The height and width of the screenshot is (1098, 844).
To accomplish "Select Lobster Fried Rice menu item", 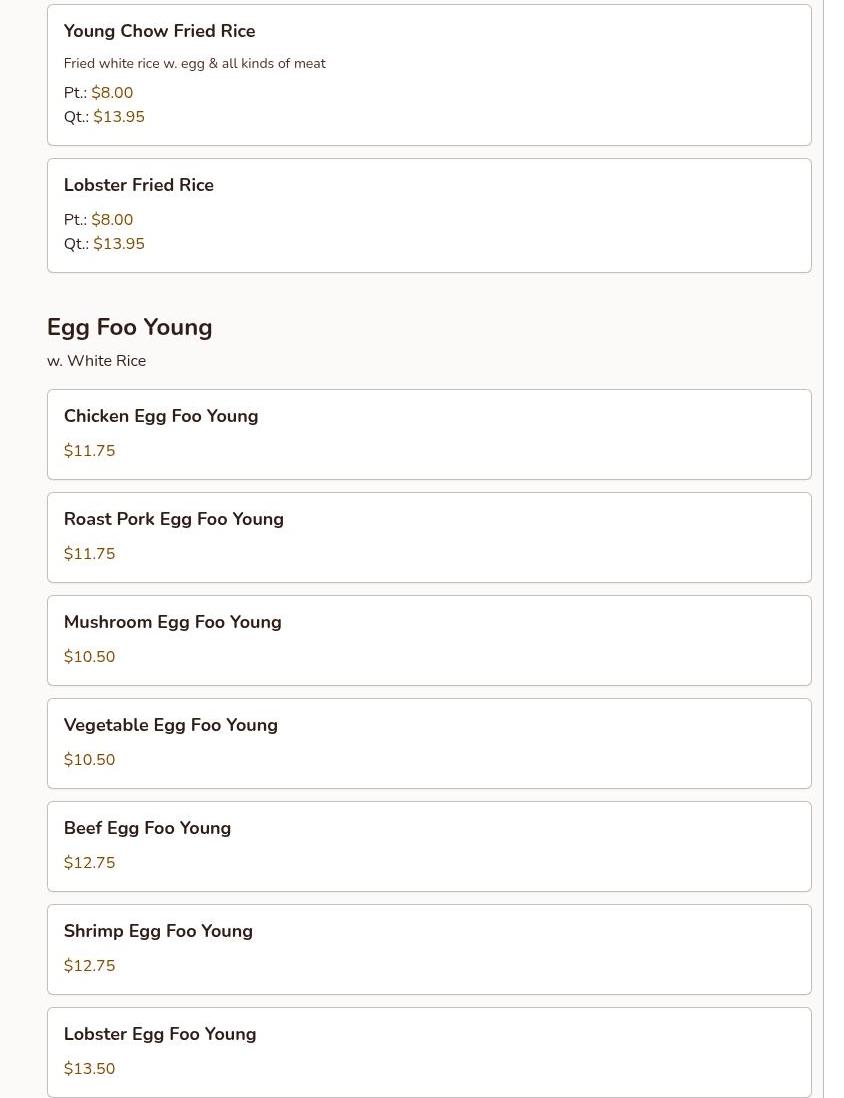I will [x=138, y=185].
